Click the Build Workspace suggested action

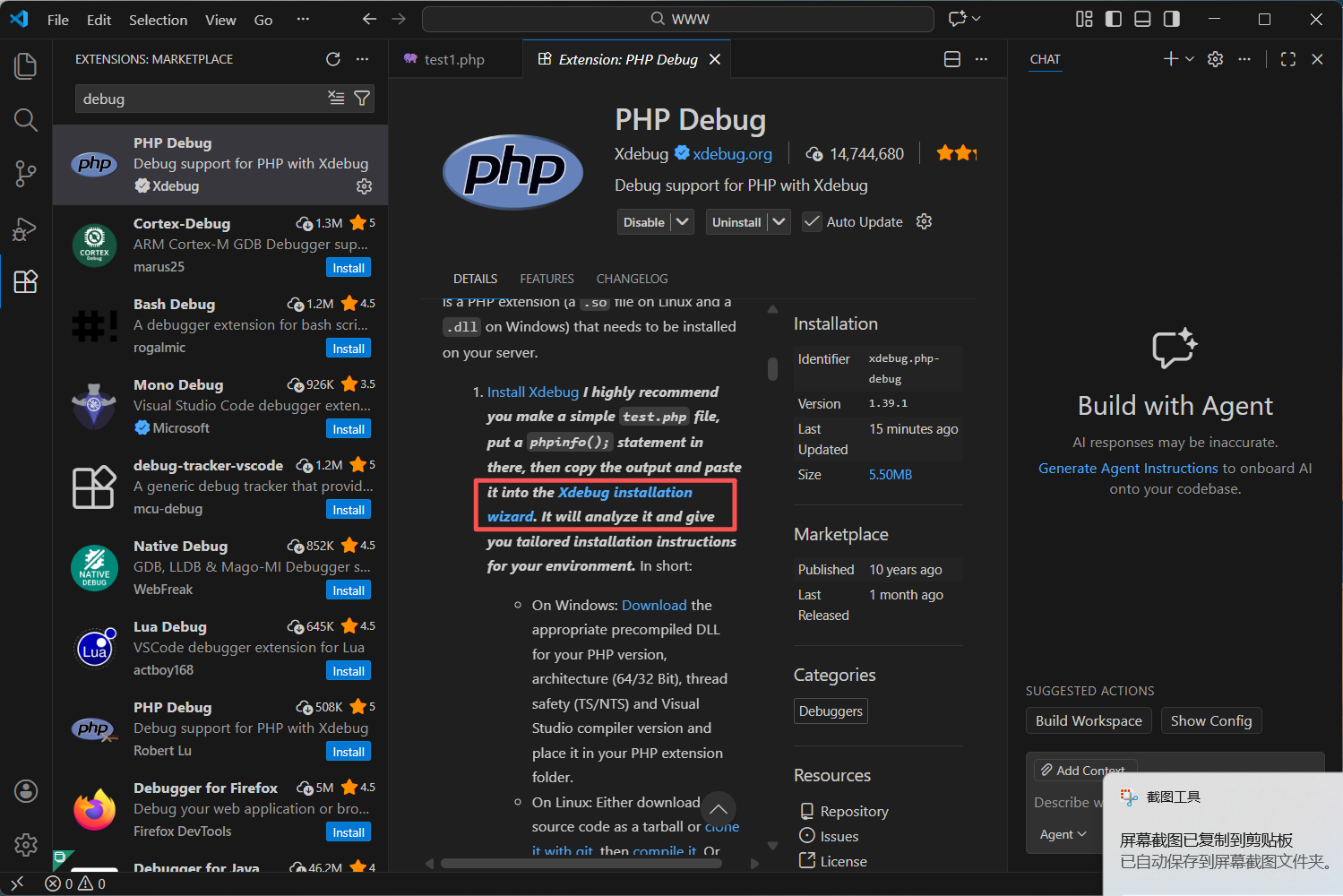pyautogui.click(x=1089, y=720)
